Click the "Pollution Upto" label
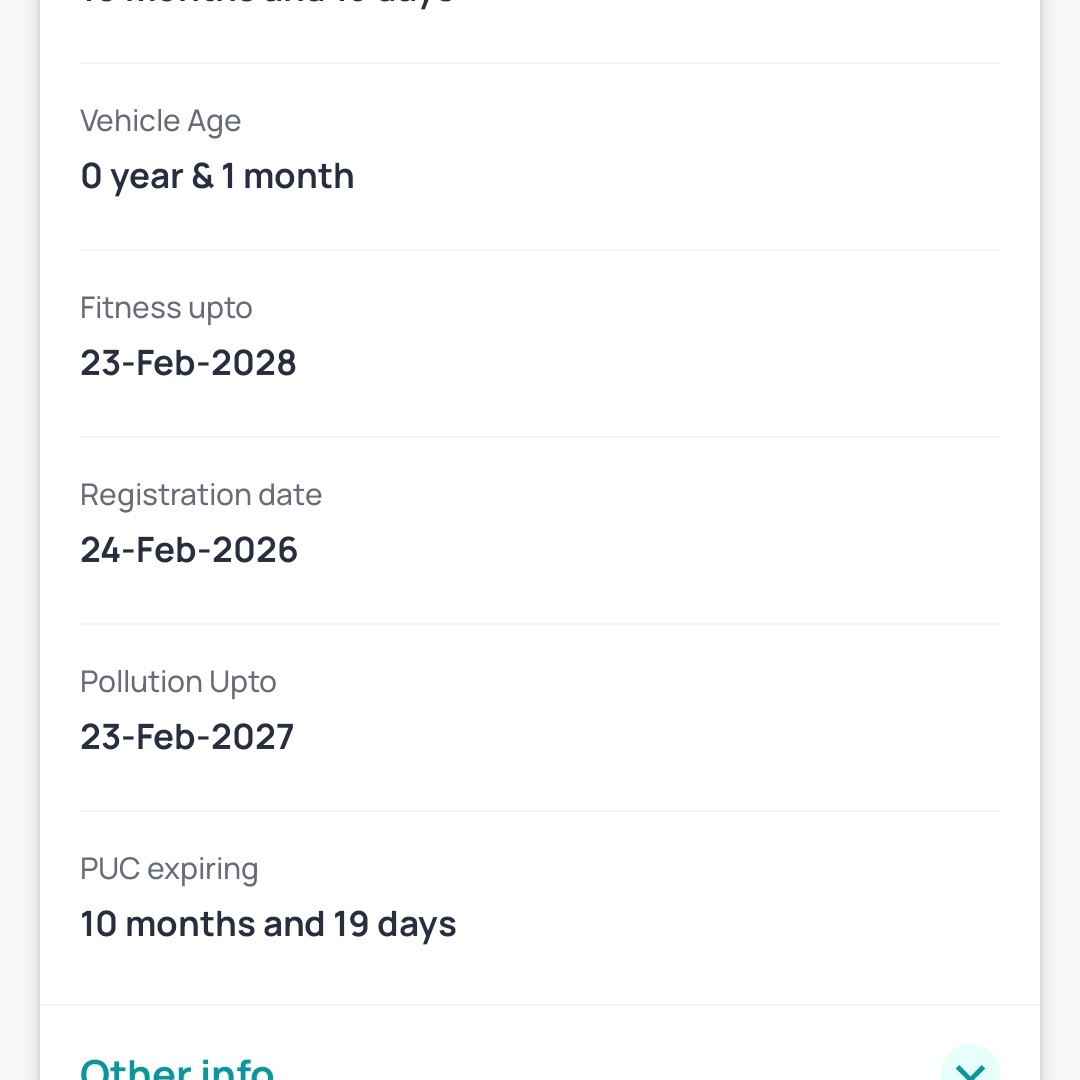 (178, 682)
